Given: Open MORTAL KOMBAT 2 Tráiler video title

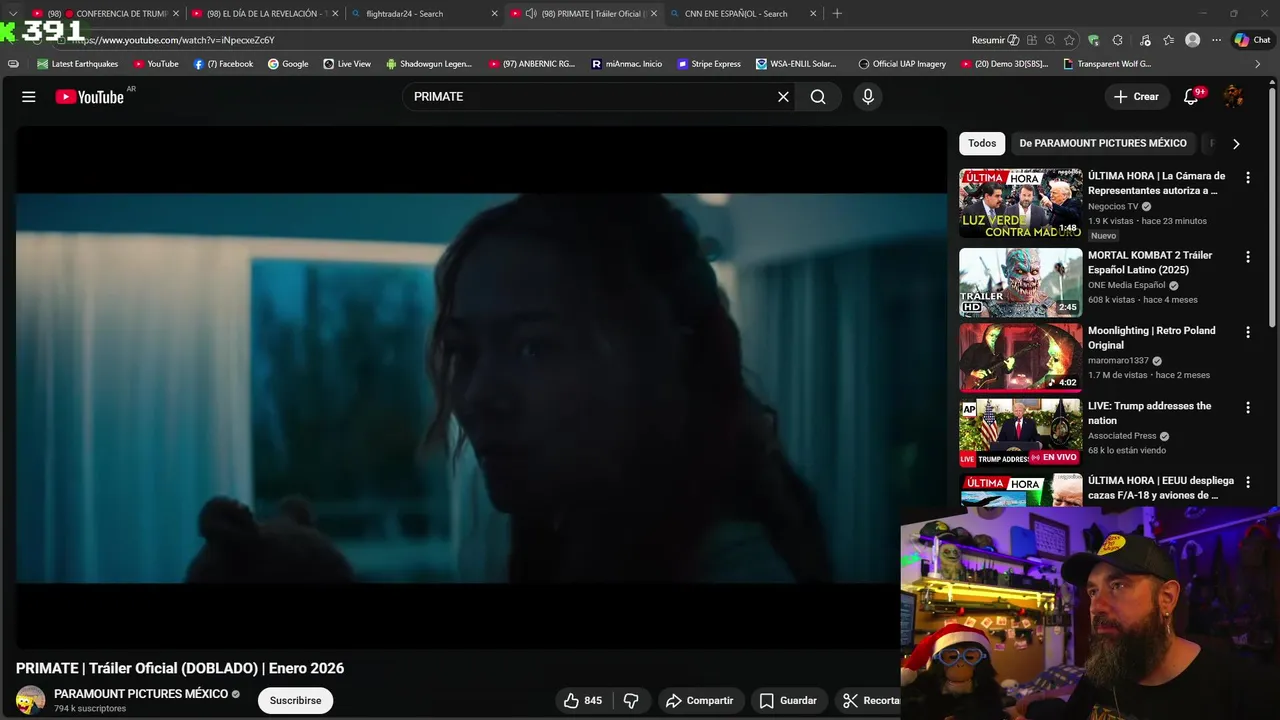Looking at the screenshot, I should click(x=1150, y=262).
